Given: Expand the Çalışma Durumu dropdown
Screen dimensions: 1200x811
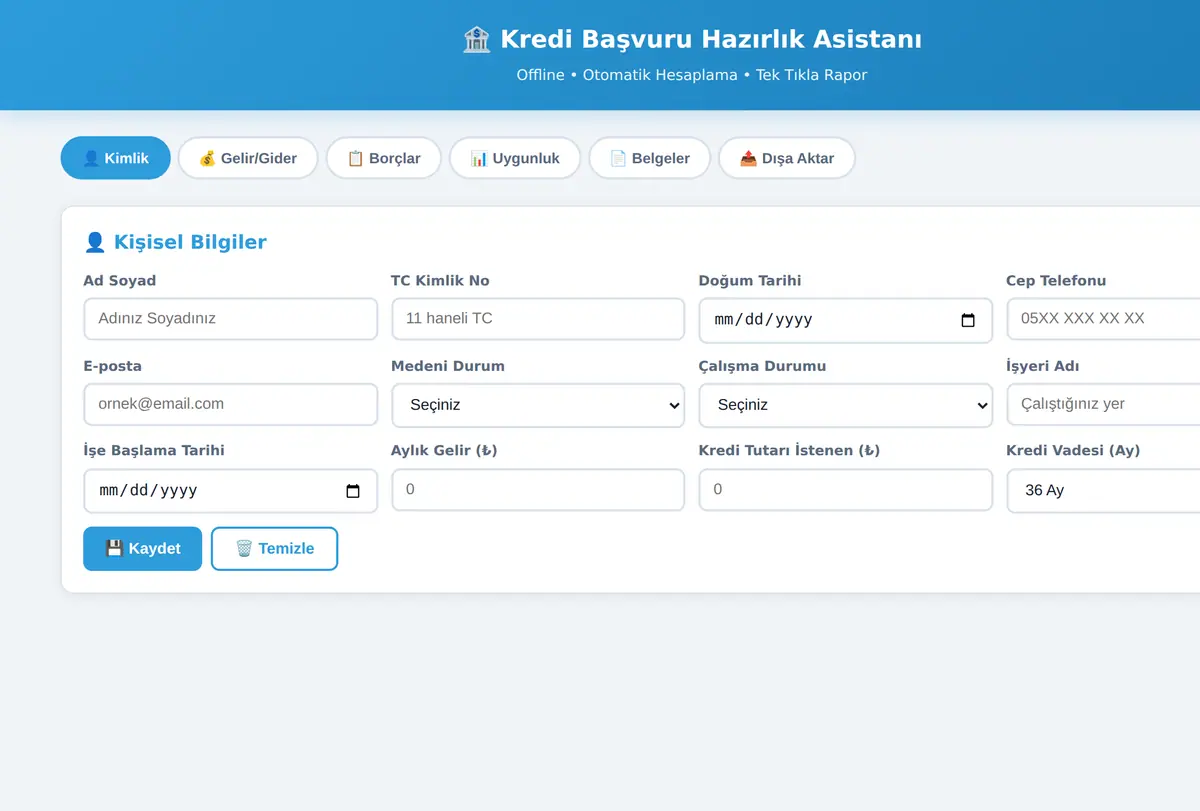Looking at the screenshot, I should tap(846, 405).
